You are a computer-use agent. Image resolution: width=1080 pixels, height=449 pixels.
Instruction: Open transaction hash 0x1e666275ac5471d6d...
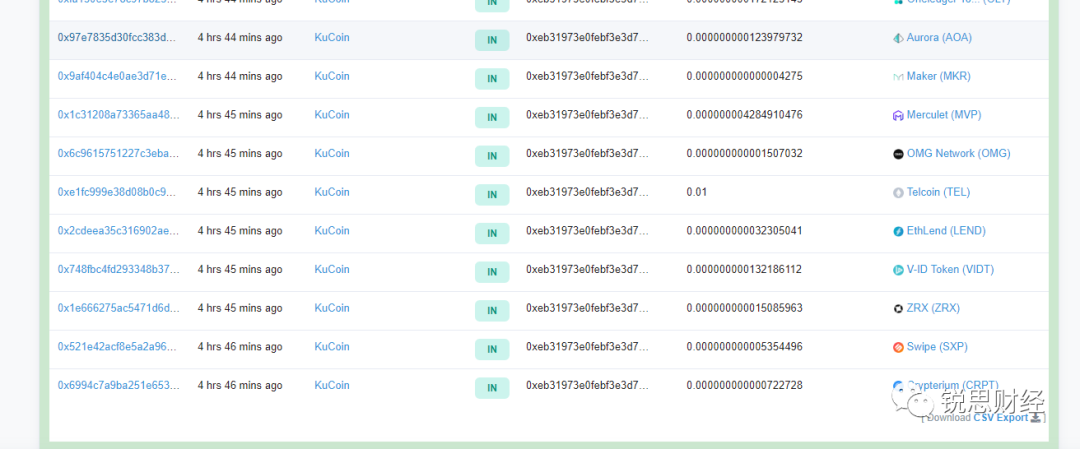118,307
